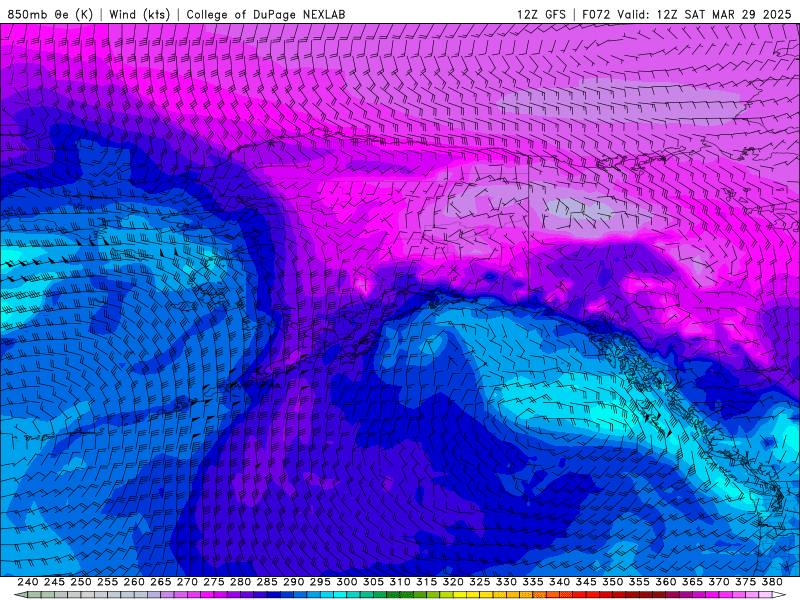Image resolution: width=800 pixels, height=600 pixels.
Task: Click the 355 value on the color scale
Action: (639, 582)
